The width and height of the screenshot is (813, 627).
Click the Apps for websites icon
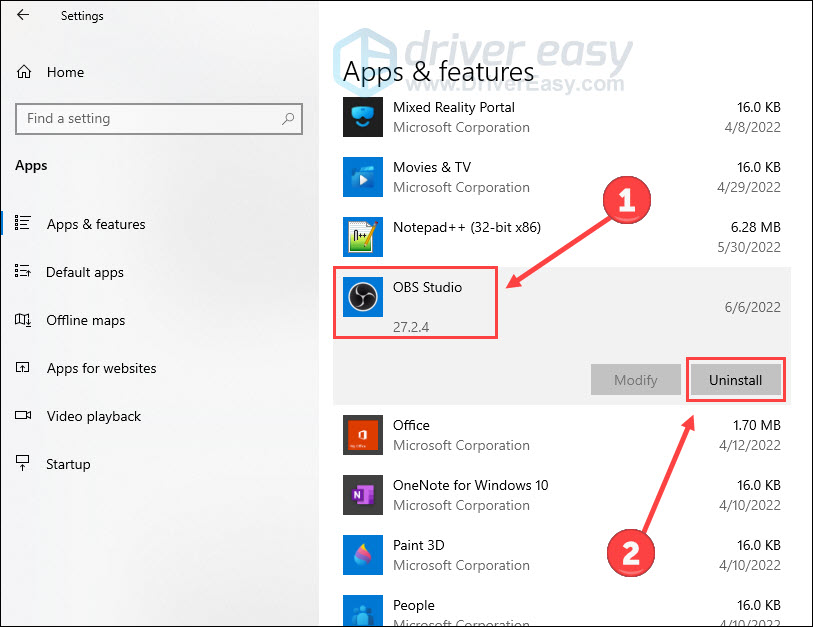pyautogui.click(x=22, y=368)
